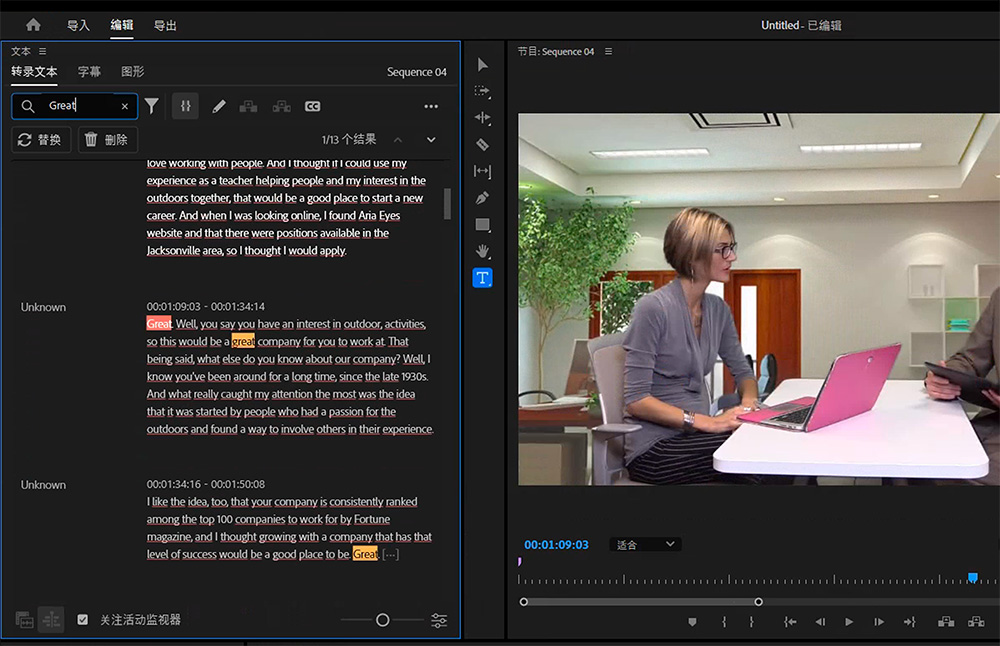
Task: Clear the Great search field
Action: 125,106
